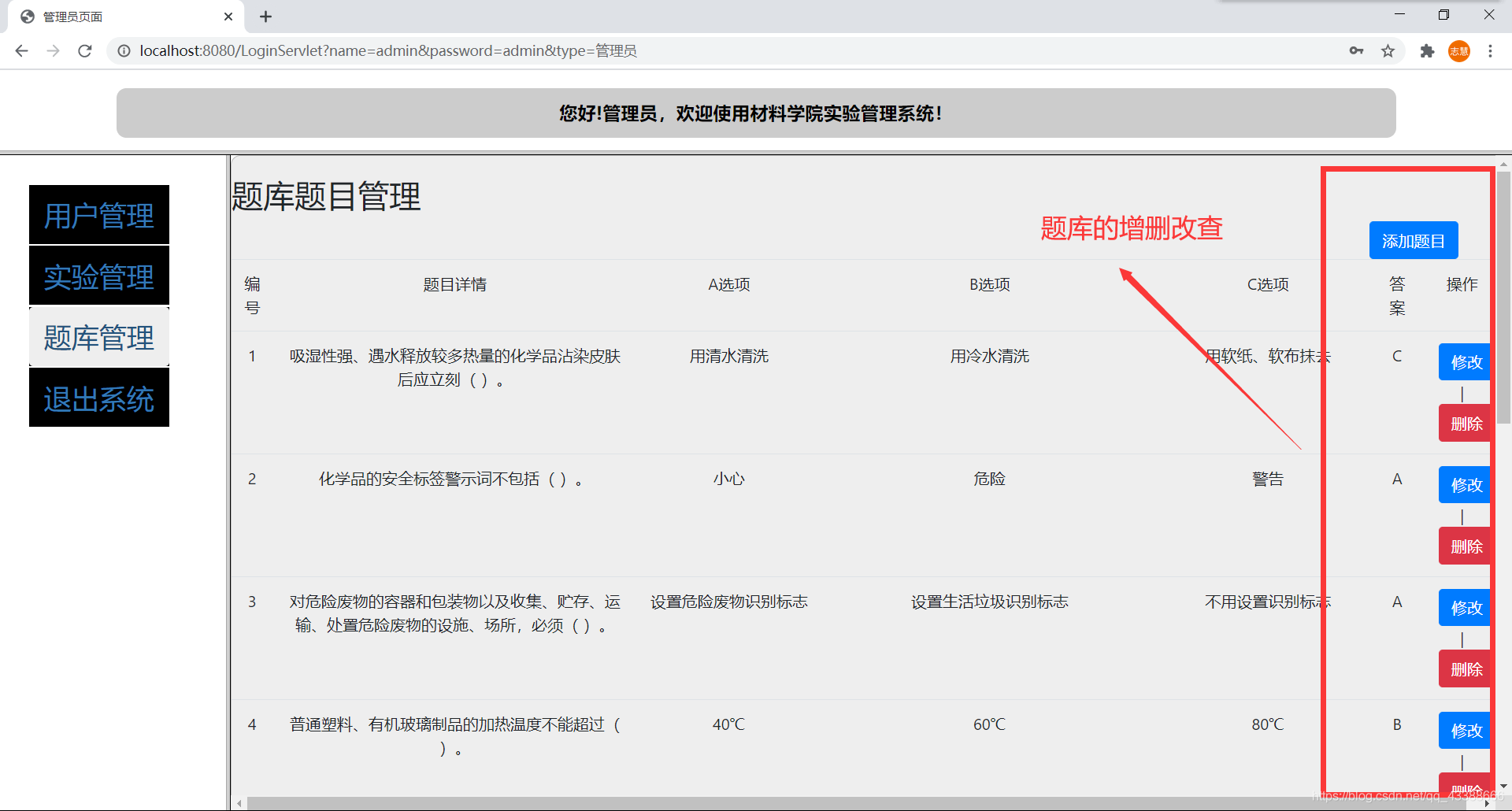
Task: Select the 管理员页面 browser tab
Action: coord(126,17)
